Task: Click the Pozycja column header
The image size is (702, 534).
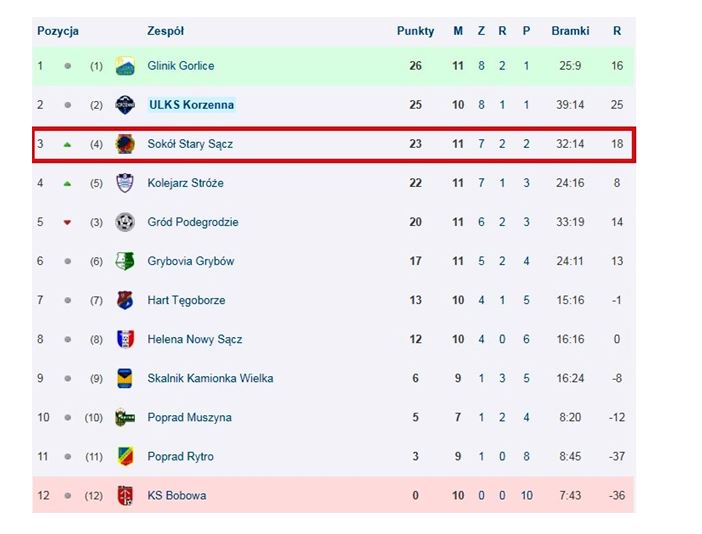Action: pyautogui.click(x=58, y=31)
